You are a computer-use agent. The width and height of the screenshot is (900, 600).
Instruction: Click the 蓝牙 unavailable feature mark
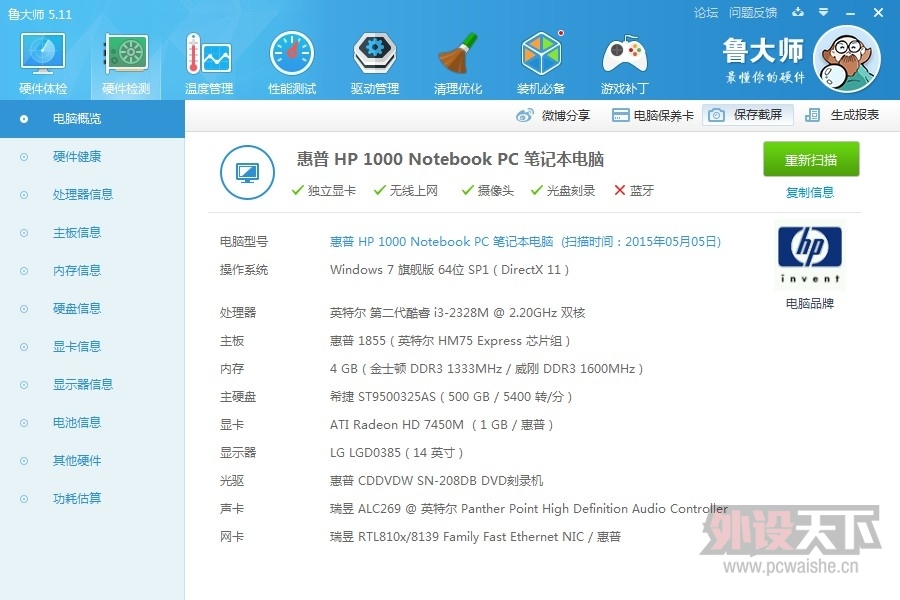coord(634,191)
